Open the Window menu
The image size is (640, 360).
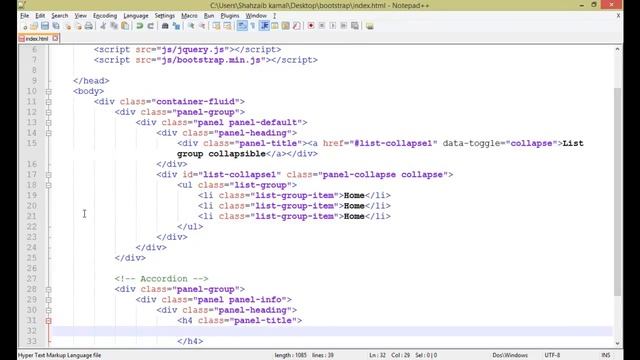click(x=256, y=16)
